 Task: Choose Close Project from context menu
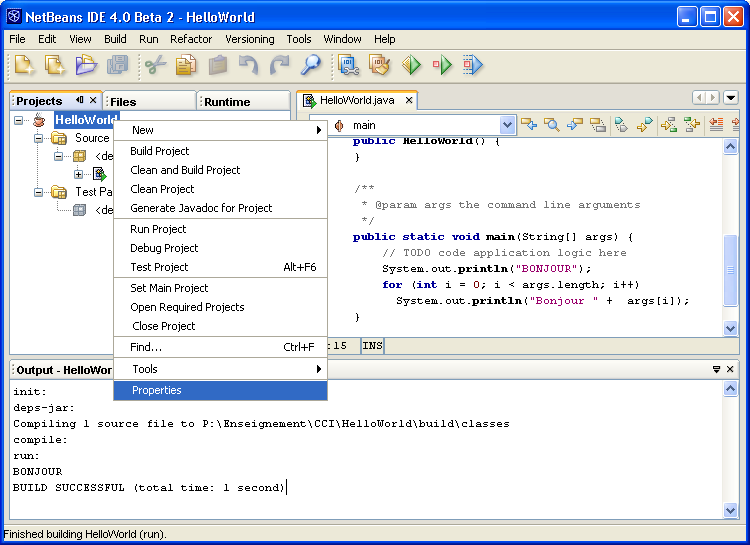tap(221, 326)
